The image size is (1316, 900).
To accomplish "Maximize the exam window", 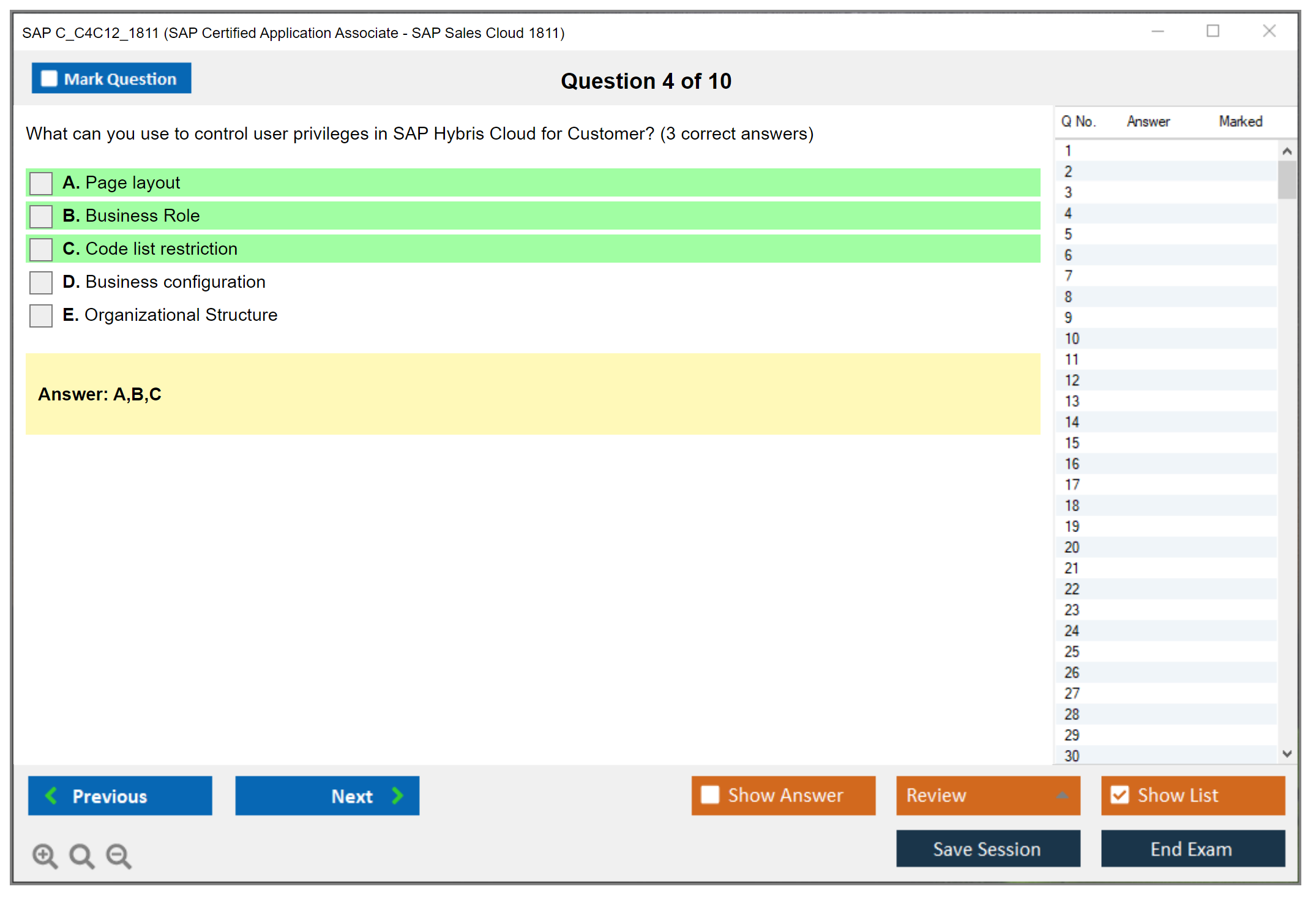I will click(x=1213, y=31).
